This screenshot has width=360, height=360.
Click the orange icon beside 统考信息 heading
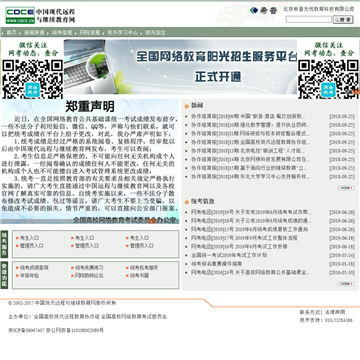(x=187, y=202)
